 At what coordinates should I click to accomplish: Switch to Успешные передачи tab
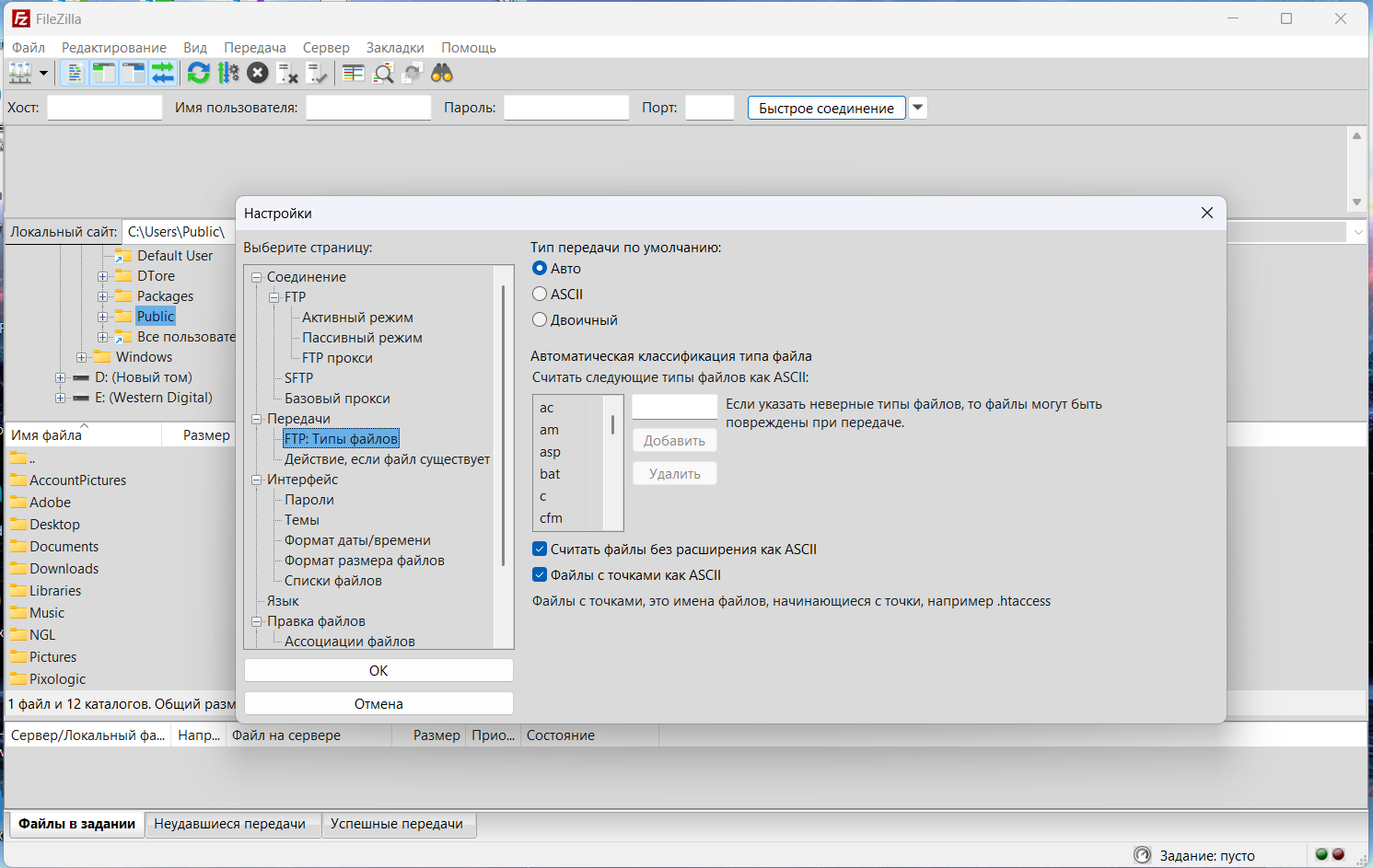(x=397, y=824)
